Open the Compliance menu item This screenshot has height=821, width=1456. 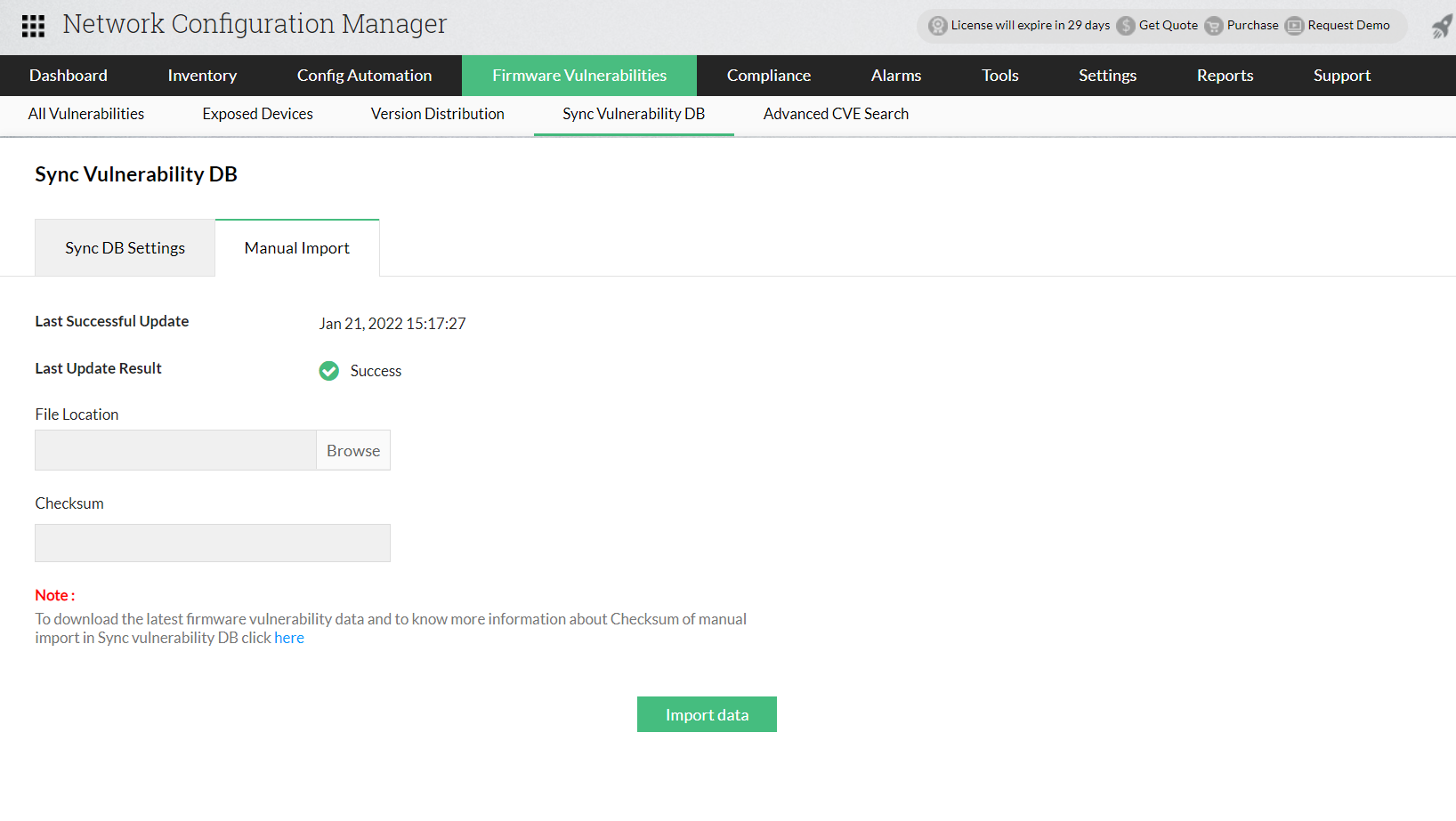coord(768,76)
